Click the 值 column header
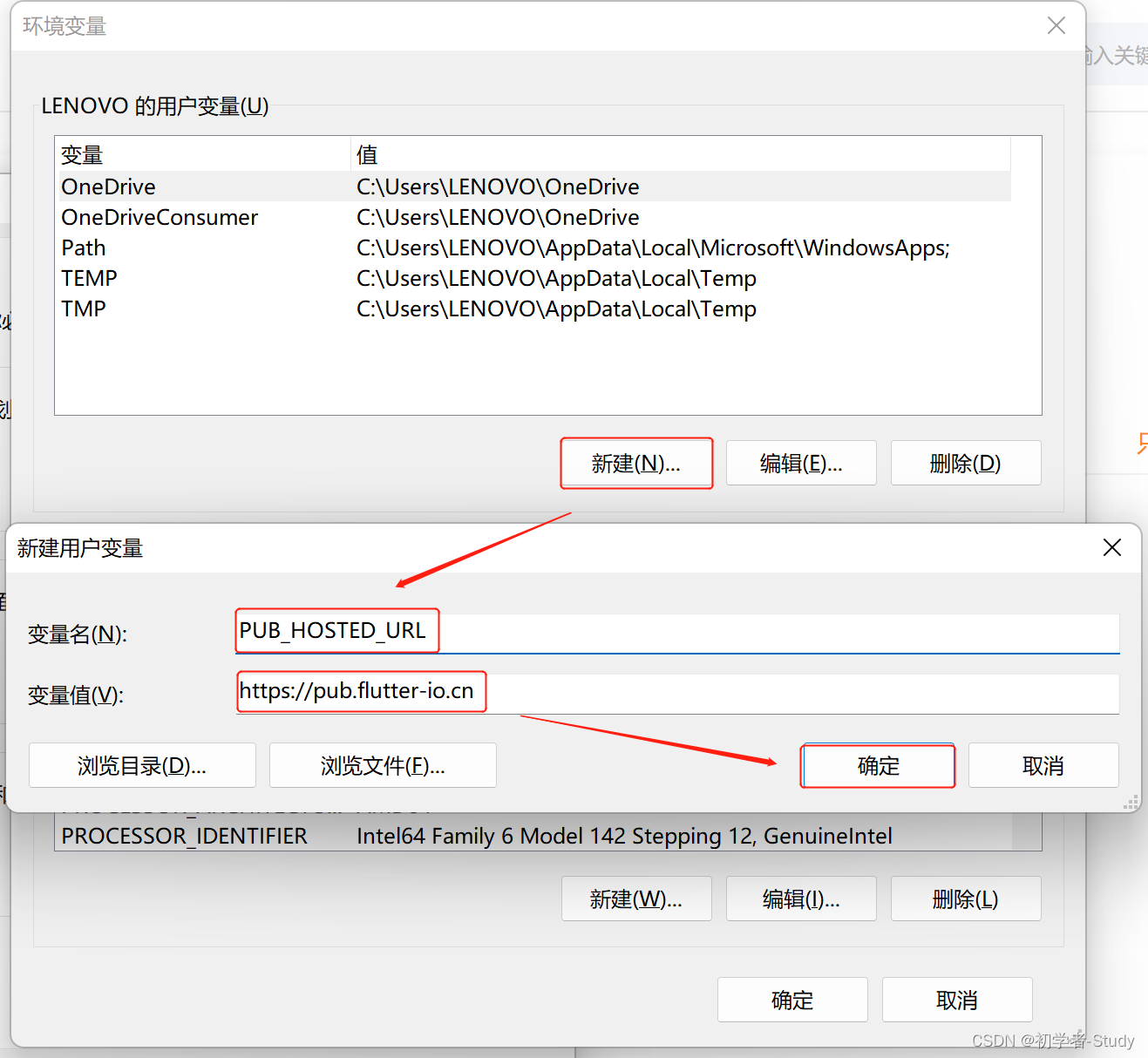Viewport: 1148px width, 1058px height. [x=681, y=155]
